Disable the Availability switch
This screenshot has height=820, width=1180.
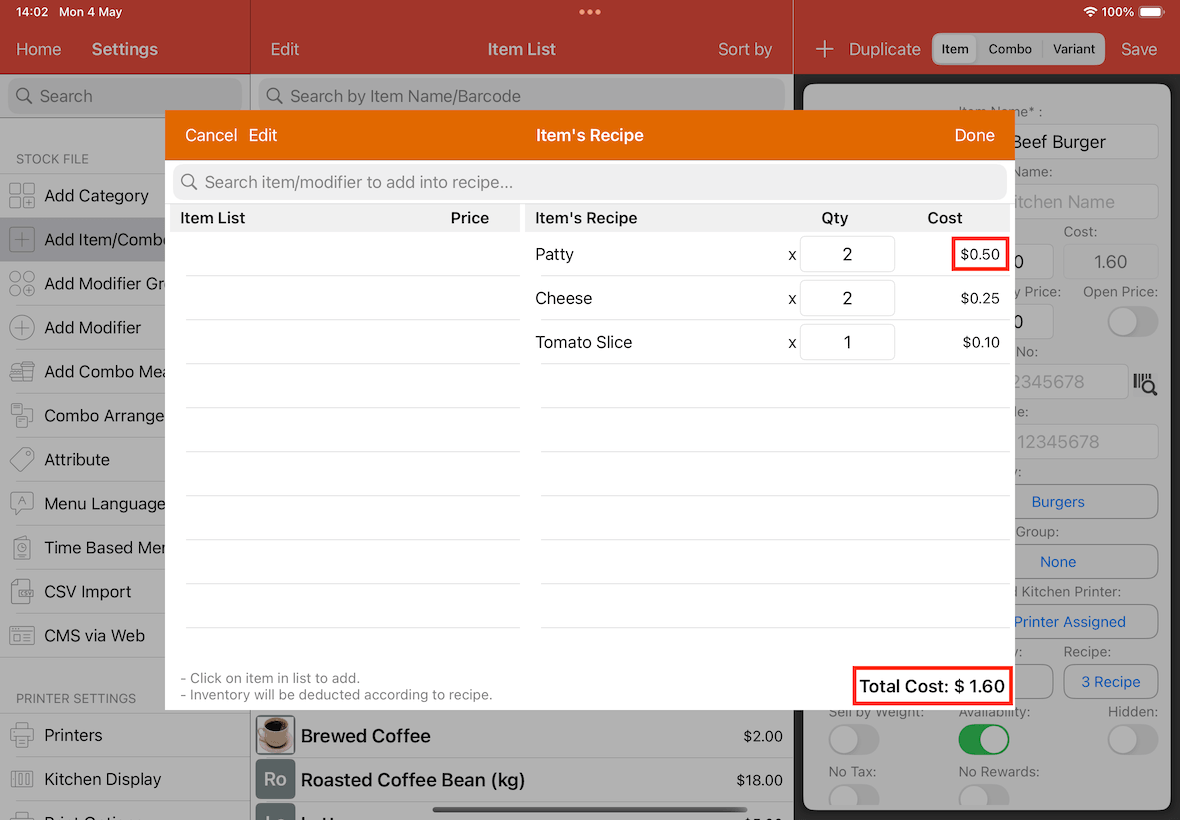point(984,740)
